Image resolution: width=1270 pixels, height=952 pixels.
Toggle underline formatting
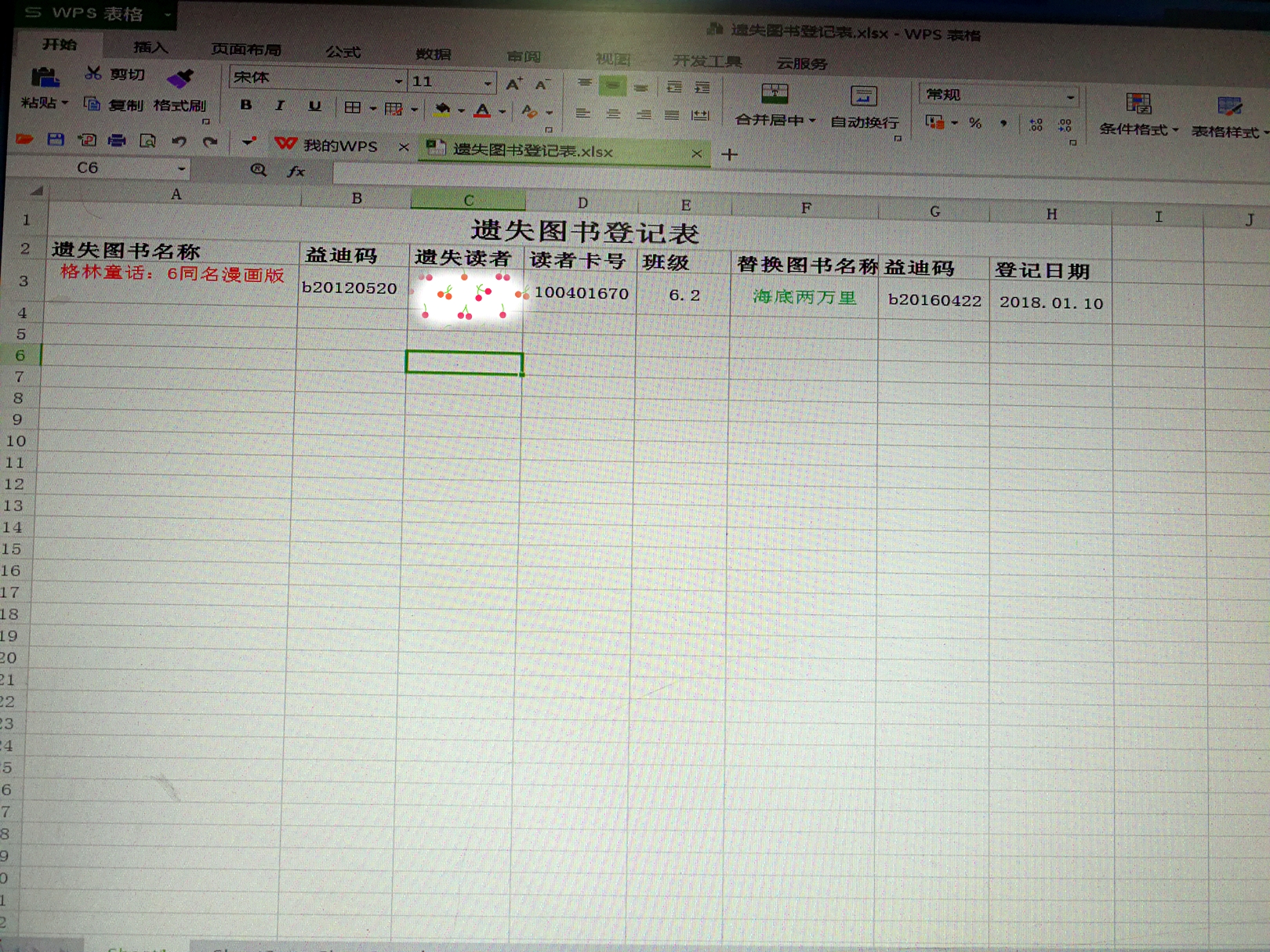tap(314, 107)
